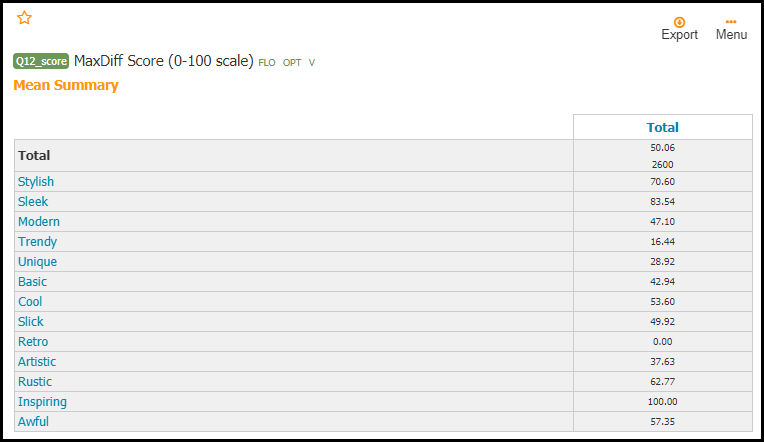
Task: Open the Menu three-dots icon
Action: click(x=731, y=22)
